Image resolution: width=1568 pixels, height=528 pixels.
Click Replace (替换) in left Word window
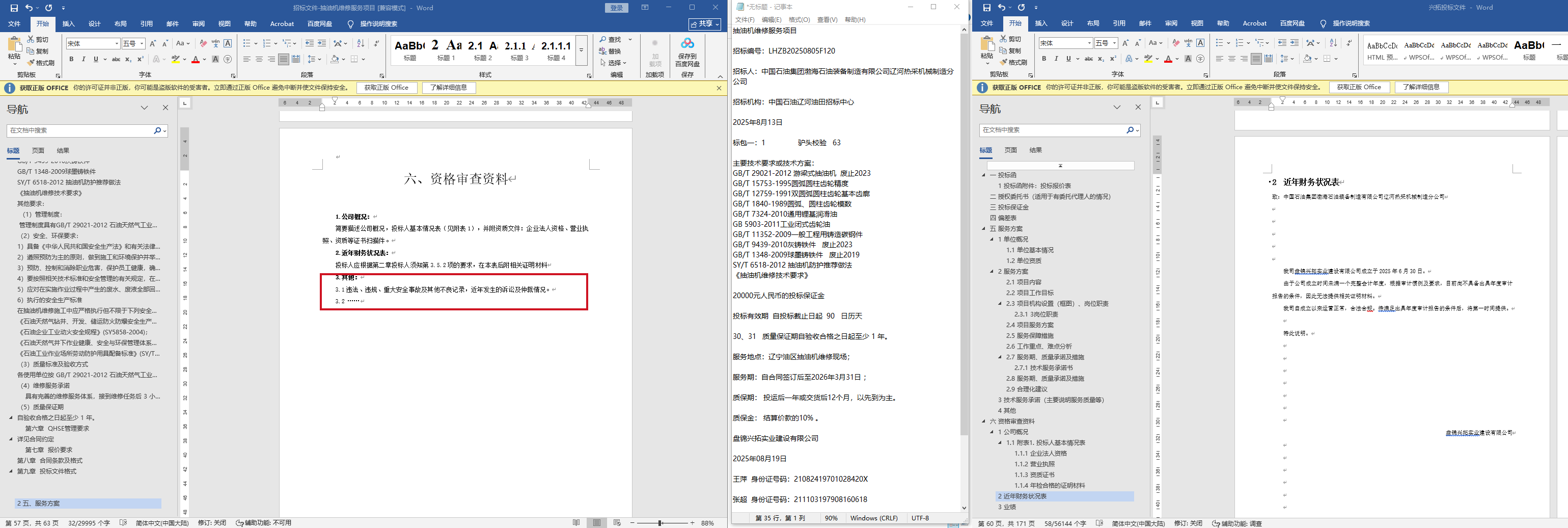(610, 51)
